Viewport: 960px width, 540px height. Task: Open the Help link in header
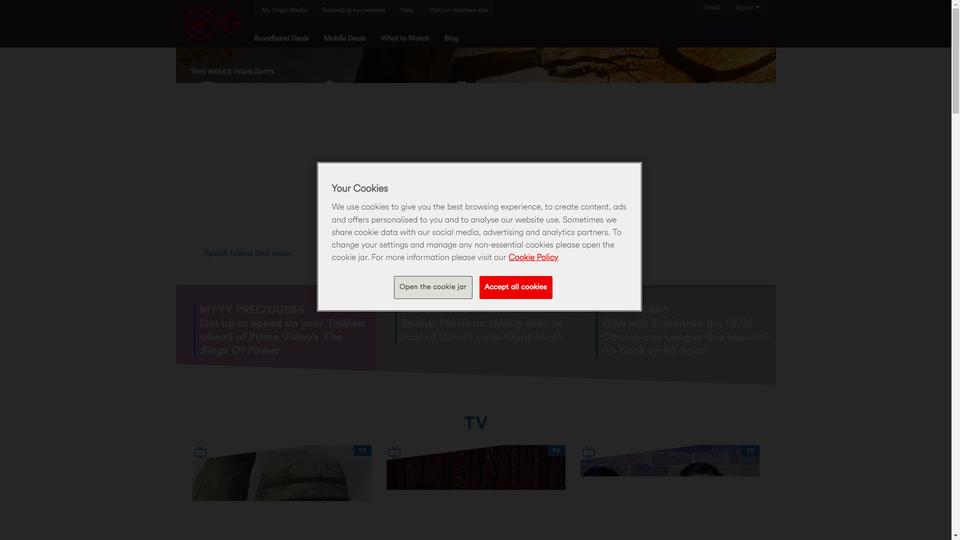(x=407, y=10)
